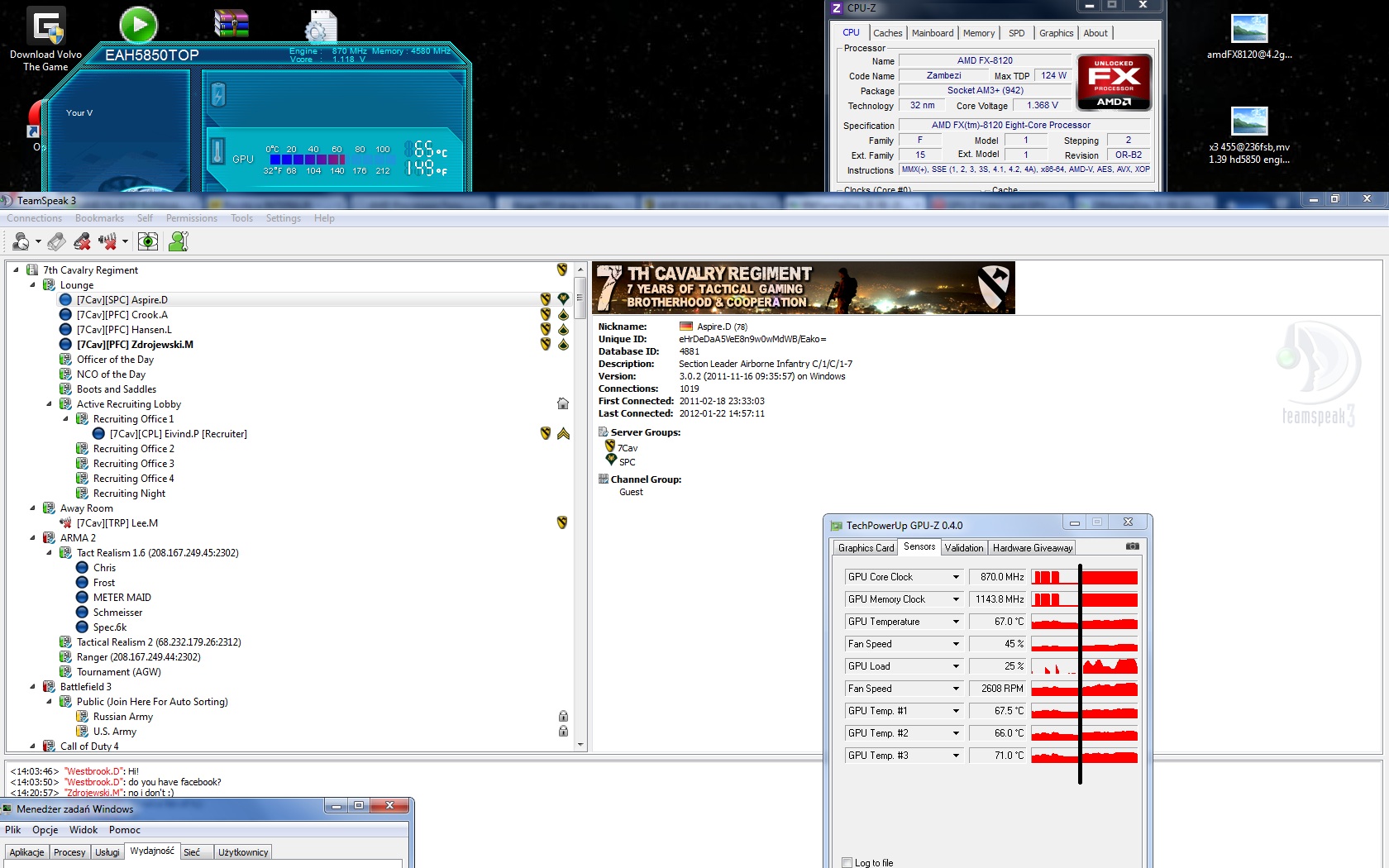Collapse the 7th Cavalry Regiment server tree
Image resolution: width=1389 pixels, height=868 pixels.
pyautogui.click(x=16, y=269)
